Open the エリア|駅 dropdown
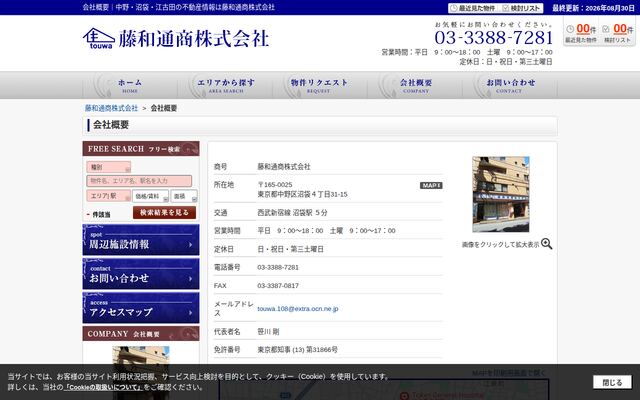640x400 pixels. coord(109,196)
